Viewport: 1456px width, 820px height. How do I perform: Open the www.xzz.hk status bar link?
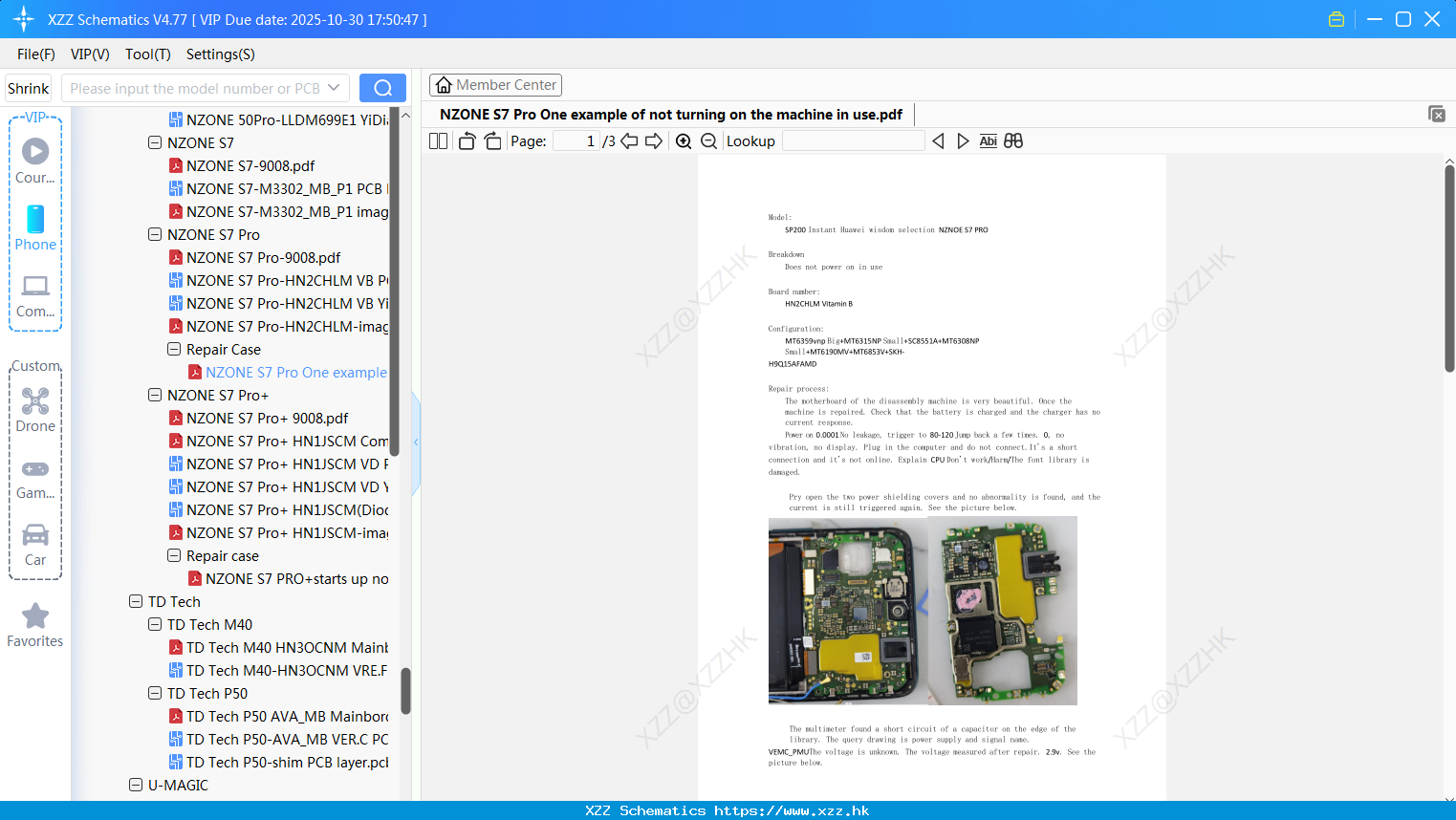792,810
